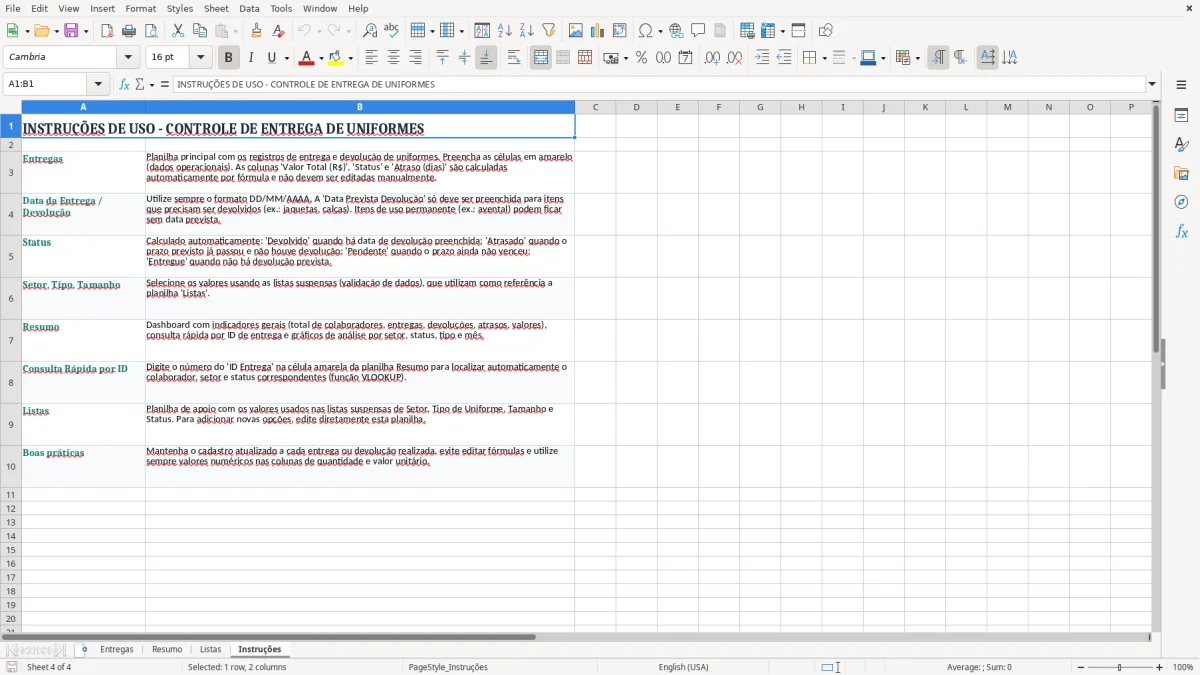Viewport: 1200px width, 675px height.
Task: Toggle left-to-right text direction
Action: 938,58
